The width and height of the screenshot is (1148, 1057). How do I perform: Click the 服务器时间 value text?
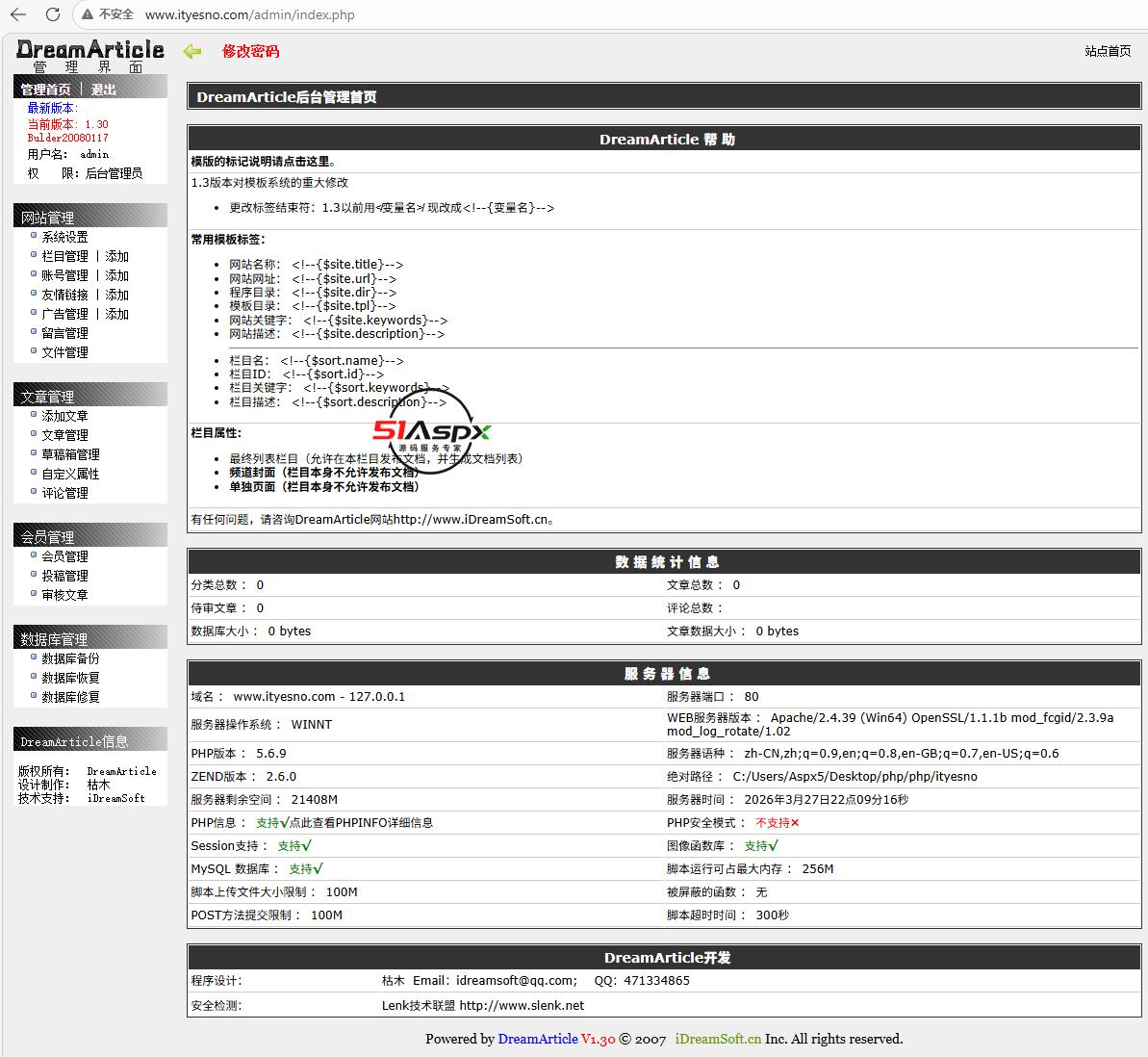pyautogui.click(x=826, y=800)
